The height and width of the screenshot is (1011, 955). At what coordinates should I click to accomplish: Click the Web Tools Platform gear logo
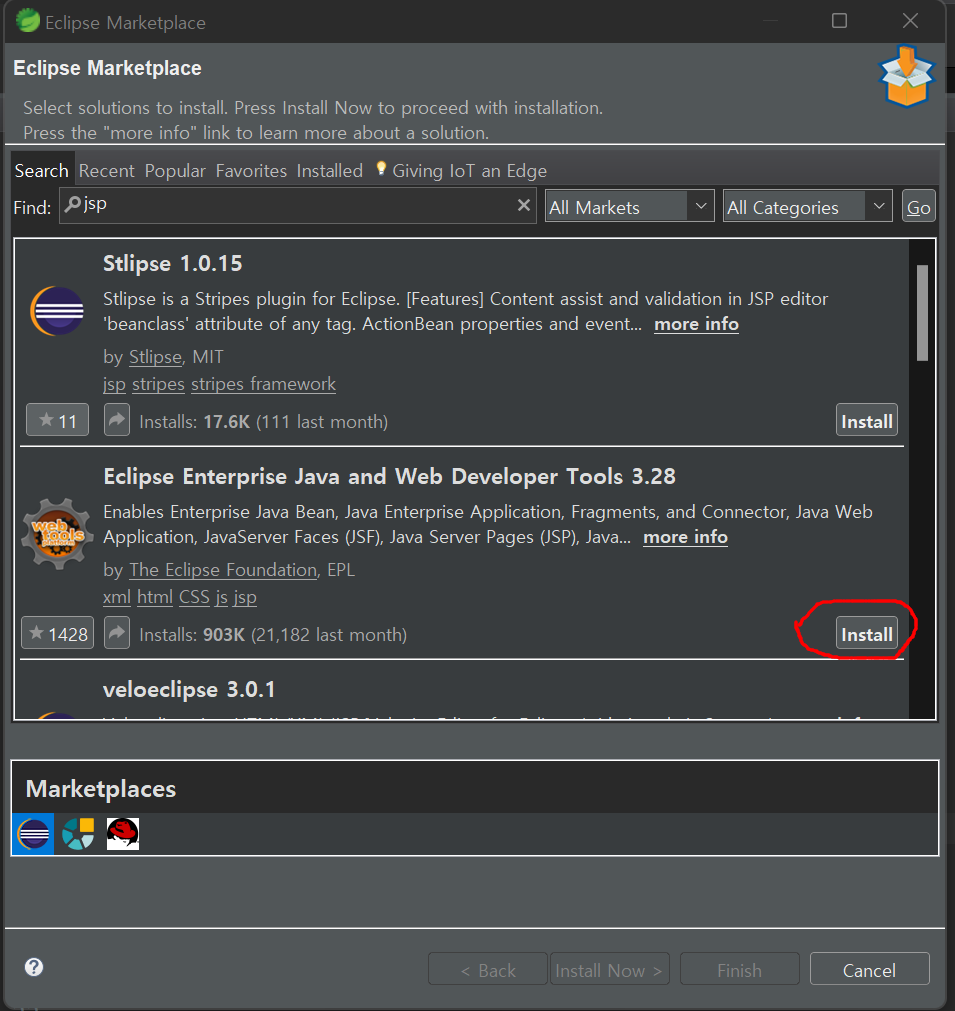(57, 533)
